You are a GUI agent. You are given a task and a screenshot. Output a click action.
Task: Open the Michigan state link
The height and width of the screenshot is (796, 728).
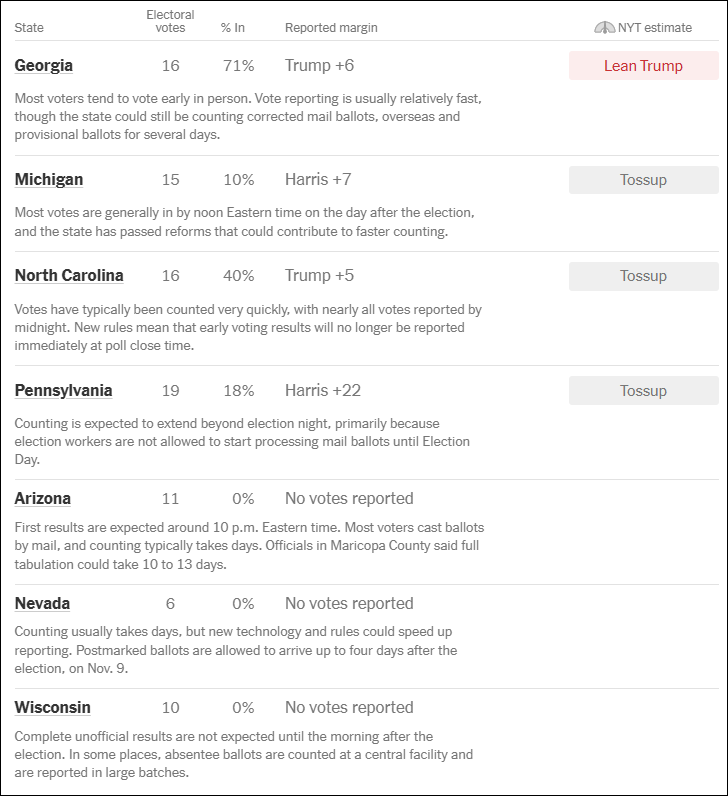point(49,180)
